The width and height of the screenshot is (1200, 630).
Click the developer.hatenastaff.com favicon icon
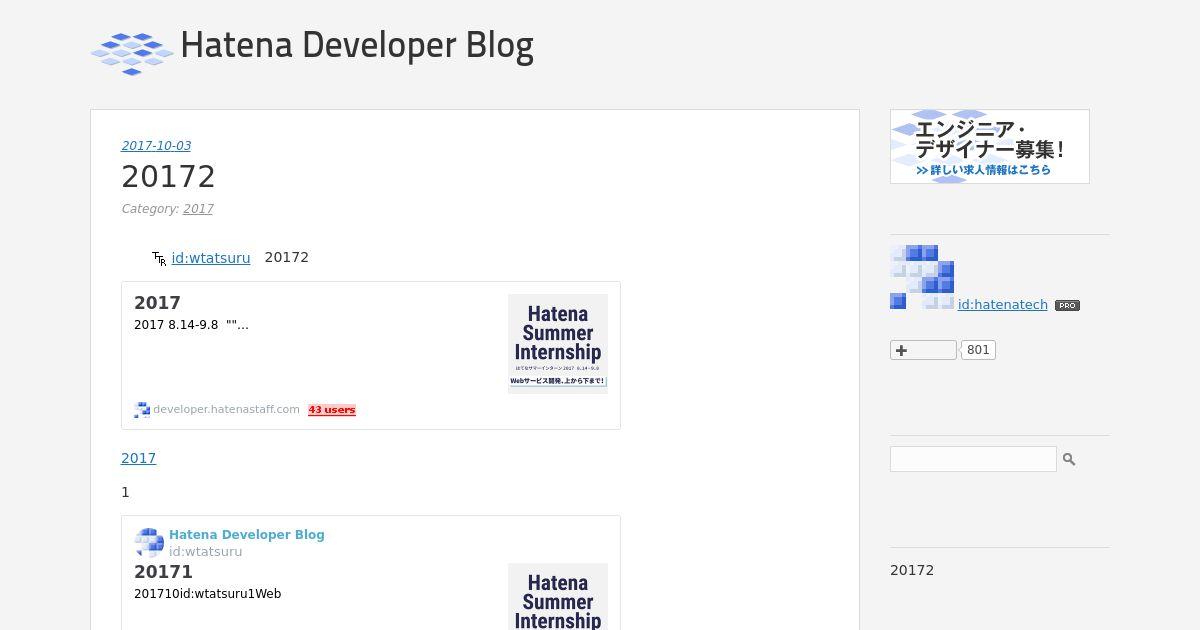pos(142,410)
